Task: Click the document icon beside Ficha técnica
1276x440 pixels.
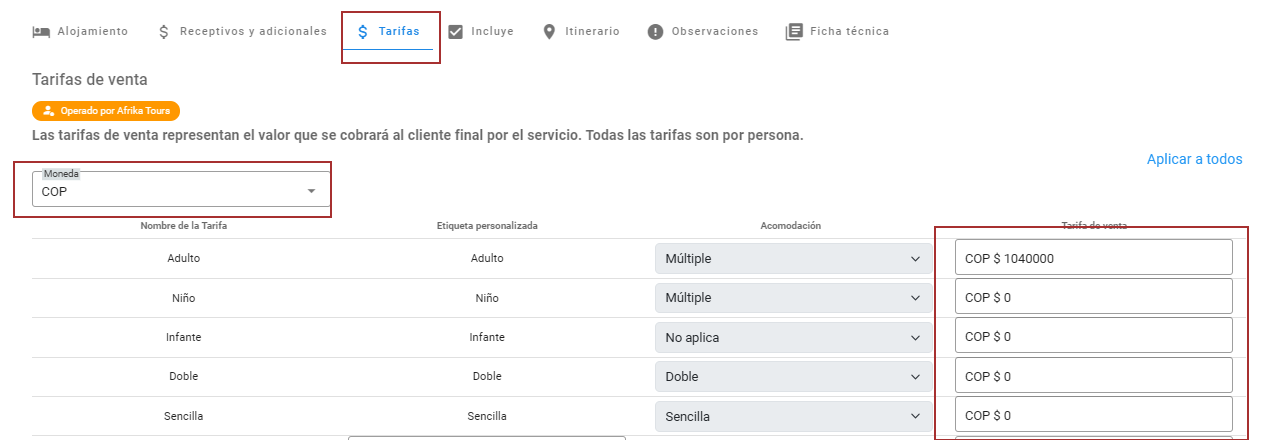Action: 794,32
